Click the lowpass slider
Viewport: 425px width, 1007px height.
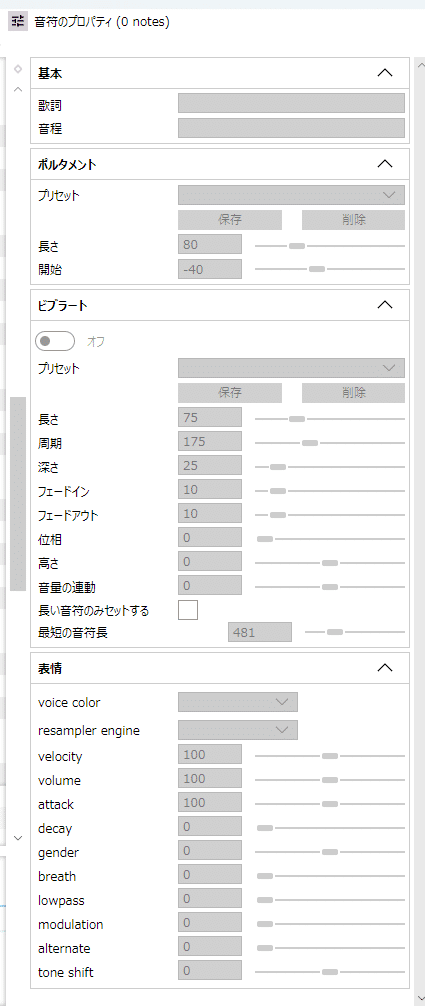(330, 900)
